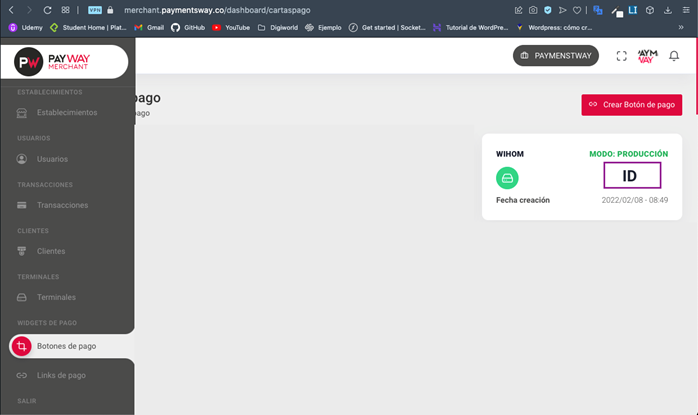Image resolution: width=698 pixels, height=415 pixels.
Task: Expand the bookmarks overflow chevron
Action: click(681, 27)
